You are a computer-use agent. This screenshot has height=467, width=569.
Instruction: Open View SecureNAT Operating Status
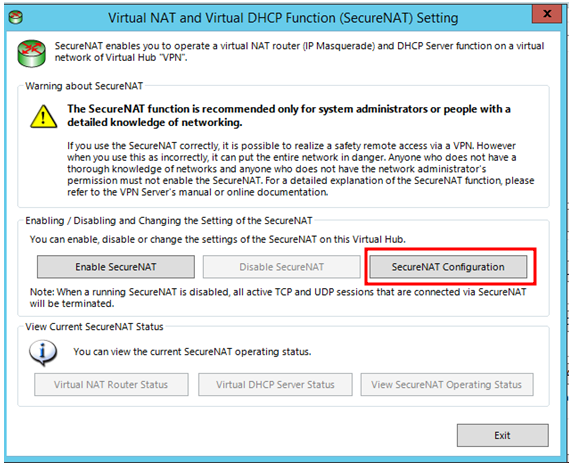click(447, 385)
